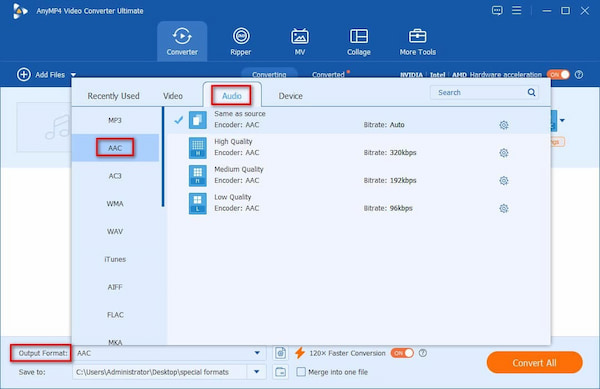
Task: Open the Converter module
Action: [182, 41]
